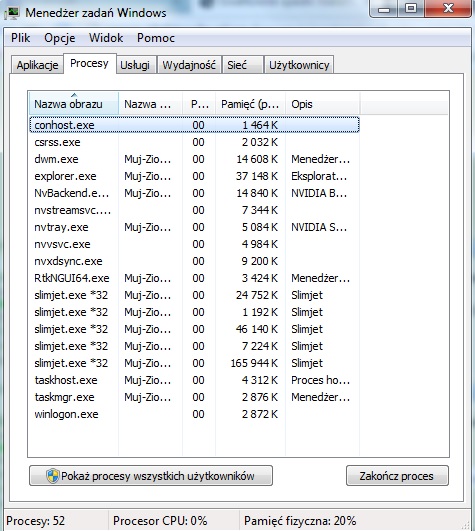Image resolution: width=475 pixels, height=531 pixels.
Task: Sort by Opis column header
Action: pyautogui.click(x=322, y=104)
